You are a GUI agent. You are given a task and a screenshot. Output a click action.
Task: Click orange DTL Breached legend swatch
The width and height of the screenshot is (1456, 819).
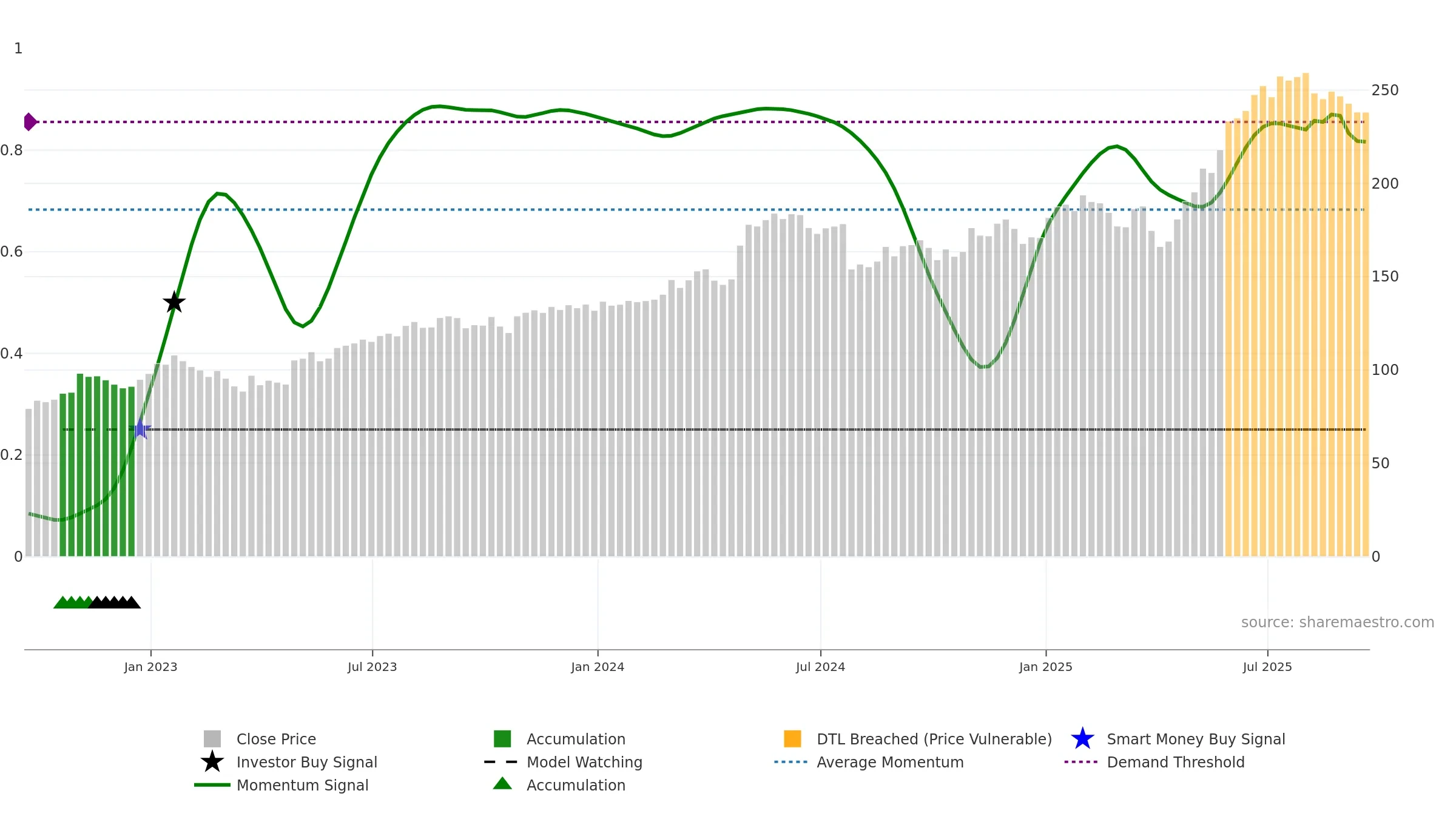pyautogui.click(x=792, y=739)
